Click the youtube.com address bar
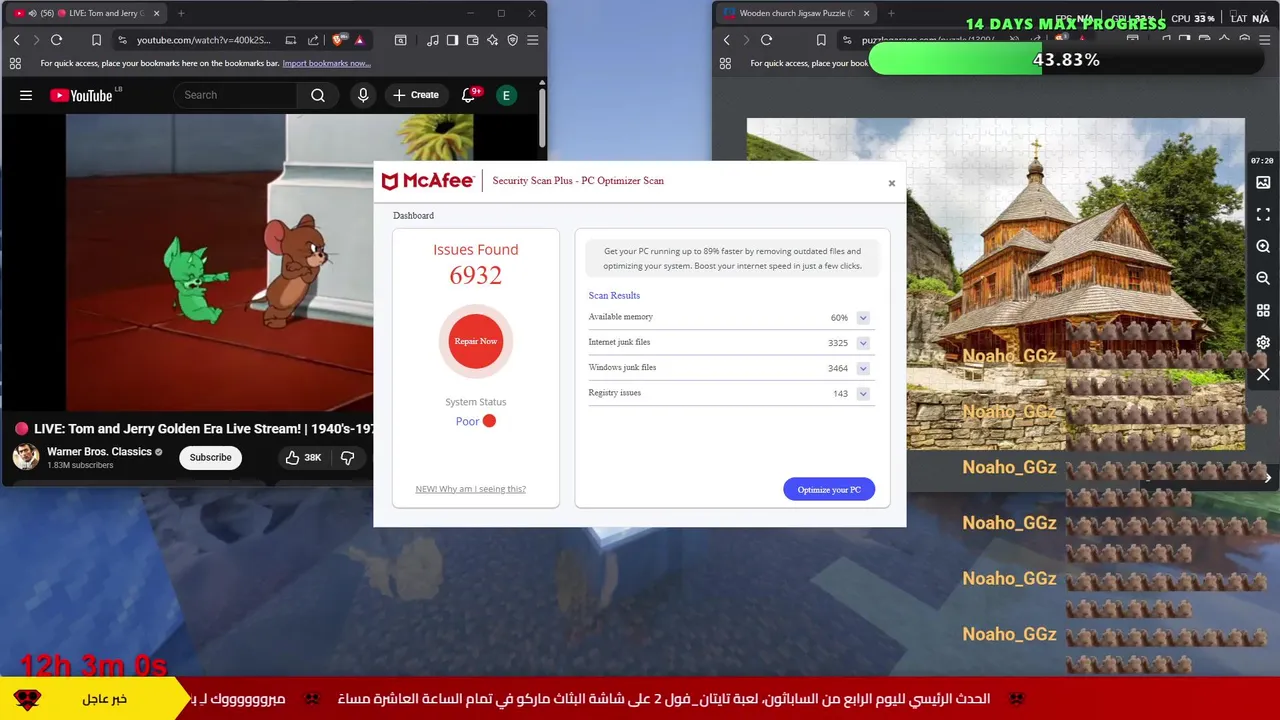Viewport: 1280px width, 720px height. coord(203,40)
